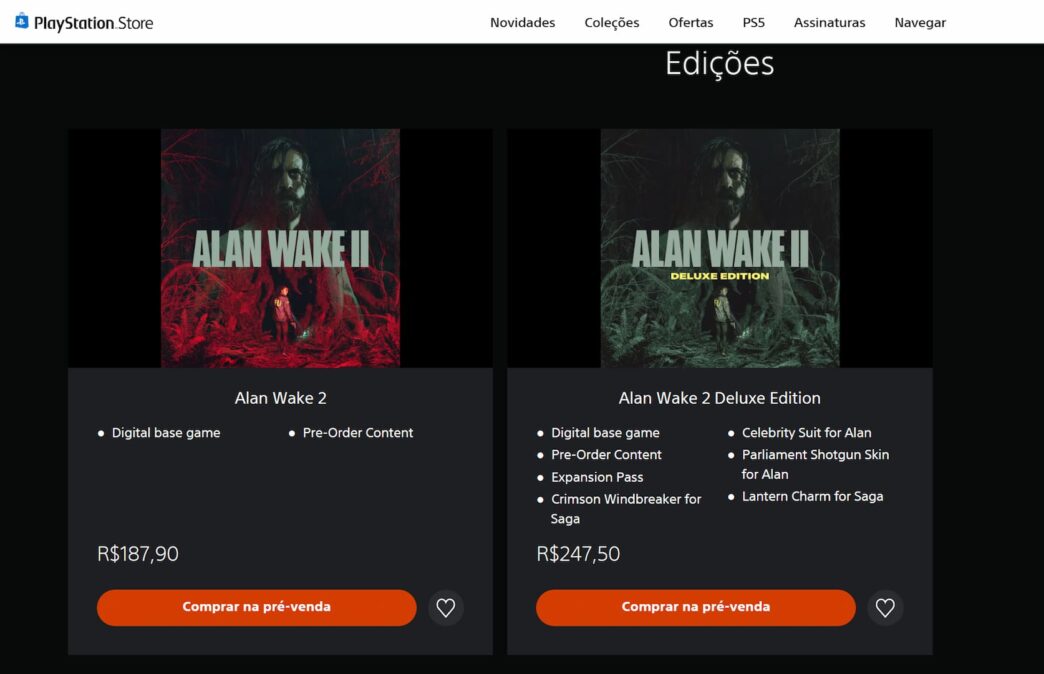
Task: Click the Edições section heading
Action: click(x=720, y=65)
